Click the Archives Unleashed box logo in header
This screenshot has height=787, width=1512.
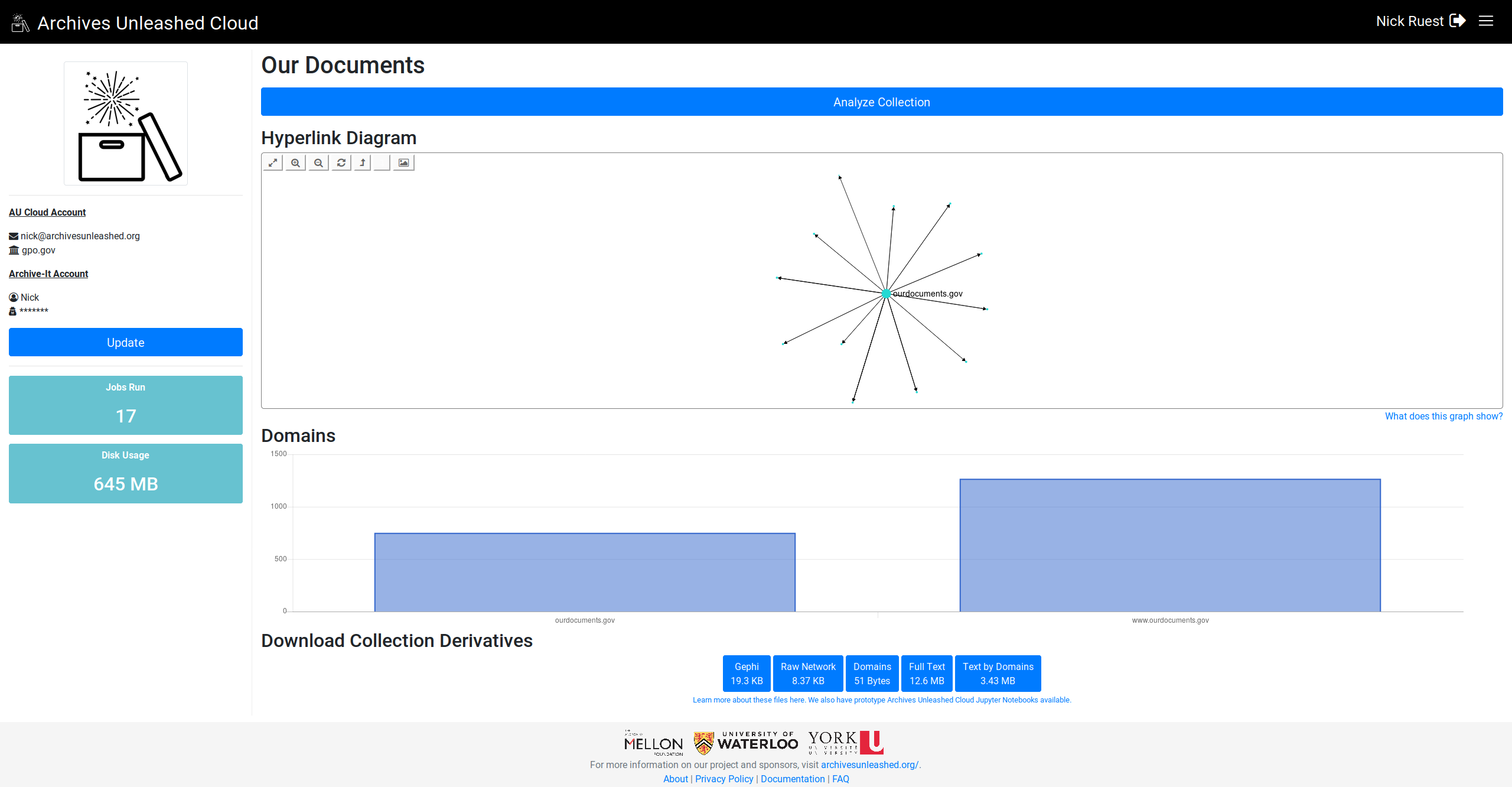pos(20,23)
